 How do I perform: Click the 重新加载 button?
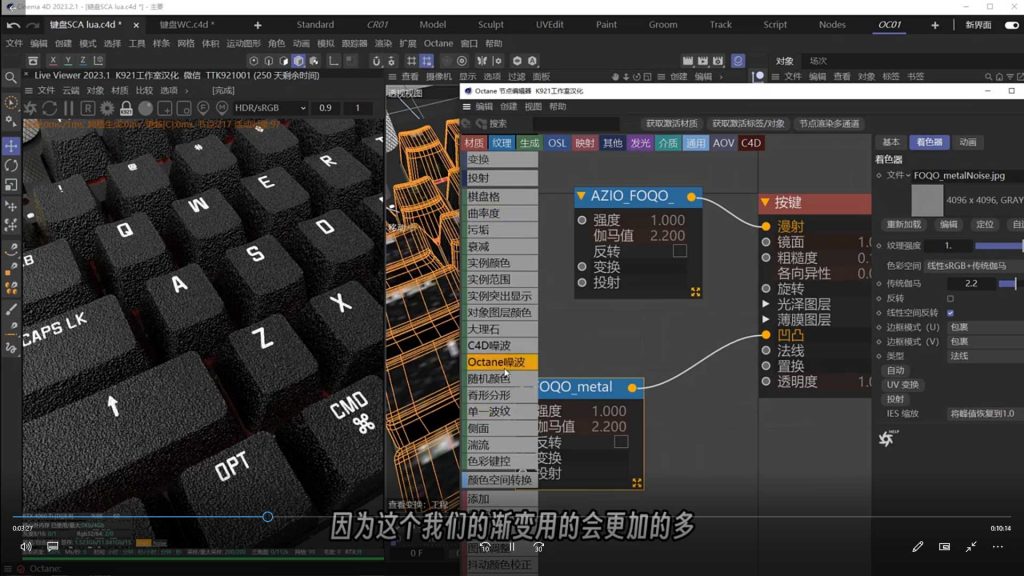click(904, 225)
